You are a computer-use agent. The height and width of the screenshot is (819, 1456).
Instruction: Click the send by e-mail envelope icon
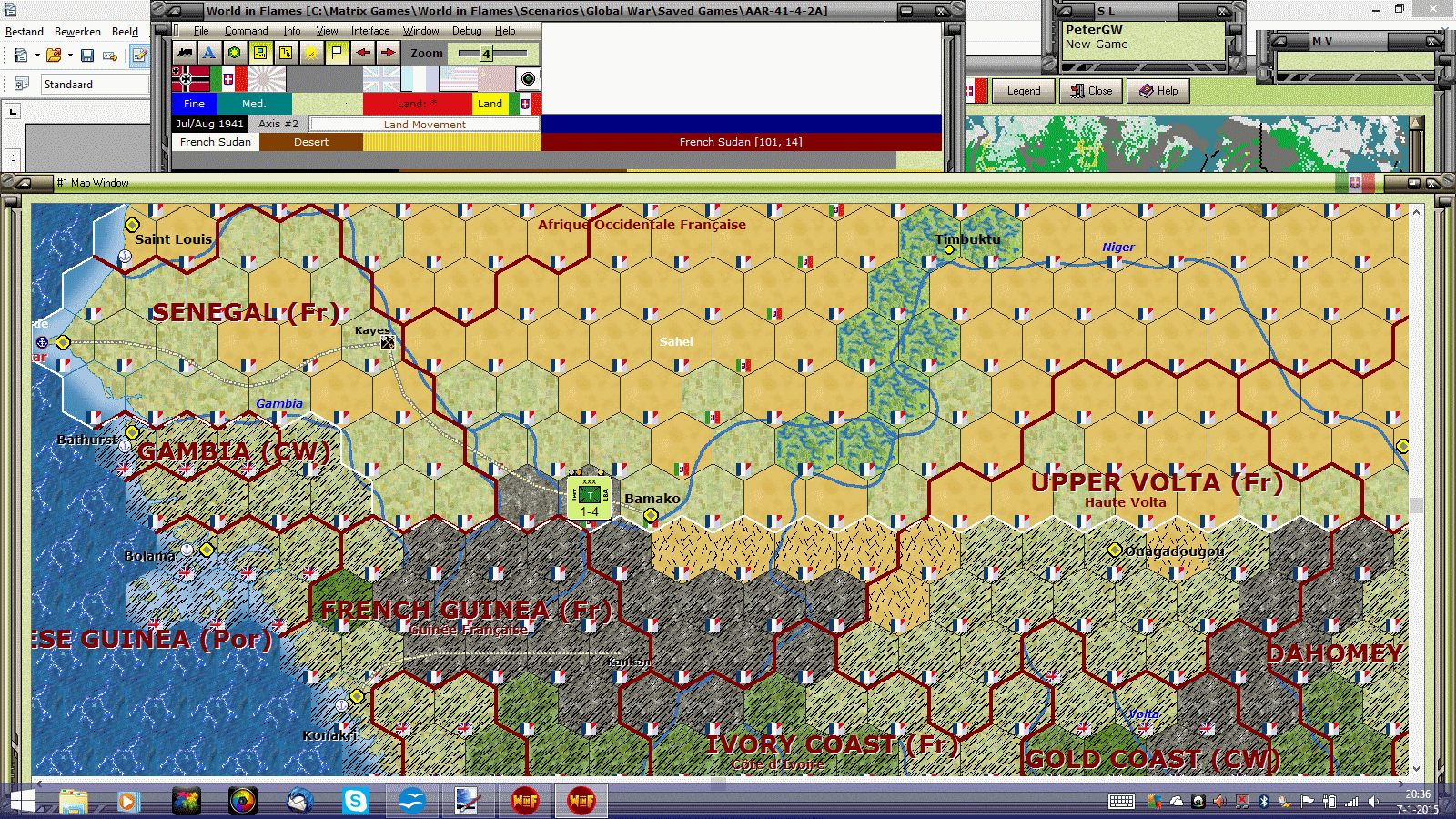coord(110,56)
